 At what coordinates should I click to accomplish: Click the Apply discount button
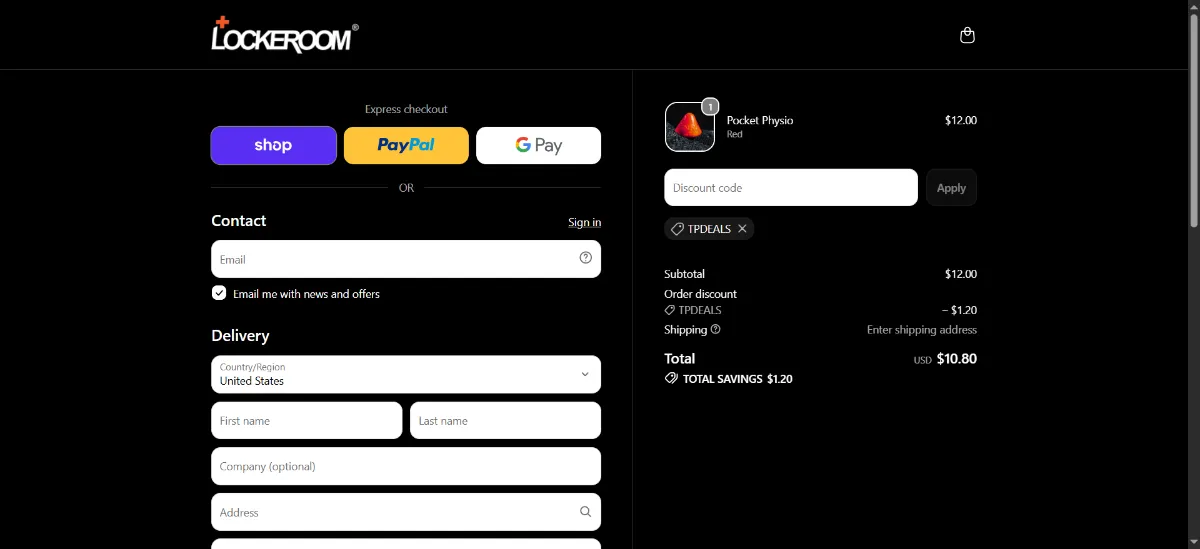(x=951, y=188)
